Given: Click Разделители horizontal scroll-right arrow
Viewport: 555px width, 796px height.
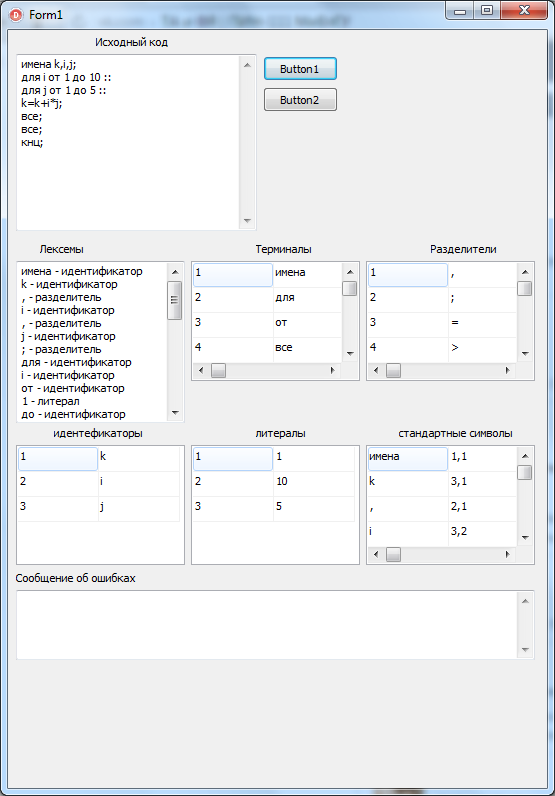Looking at the screenshot, I should 508,371.
